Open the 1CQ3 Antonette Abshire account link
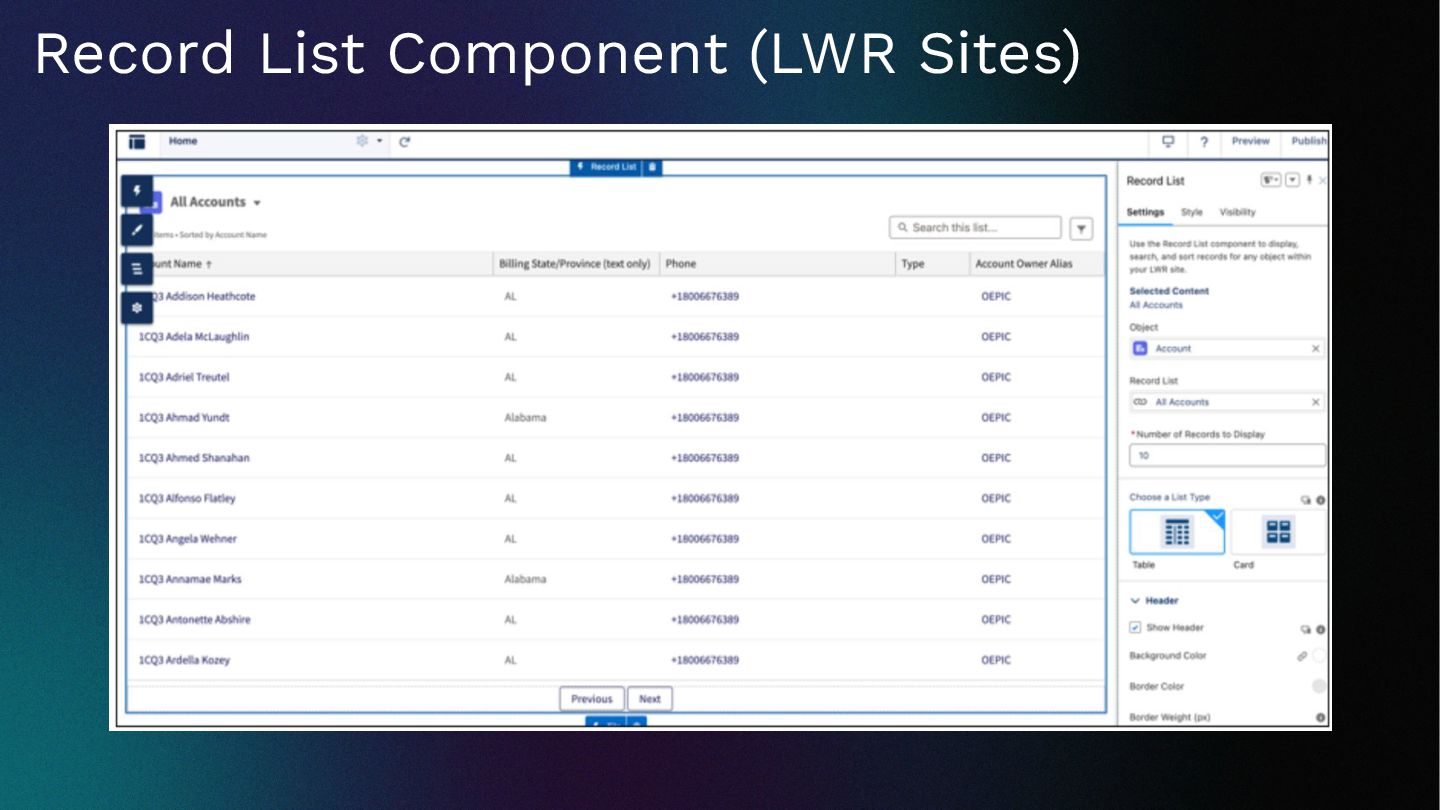This screenshot has width=1440, height=810. click(194, 620)
